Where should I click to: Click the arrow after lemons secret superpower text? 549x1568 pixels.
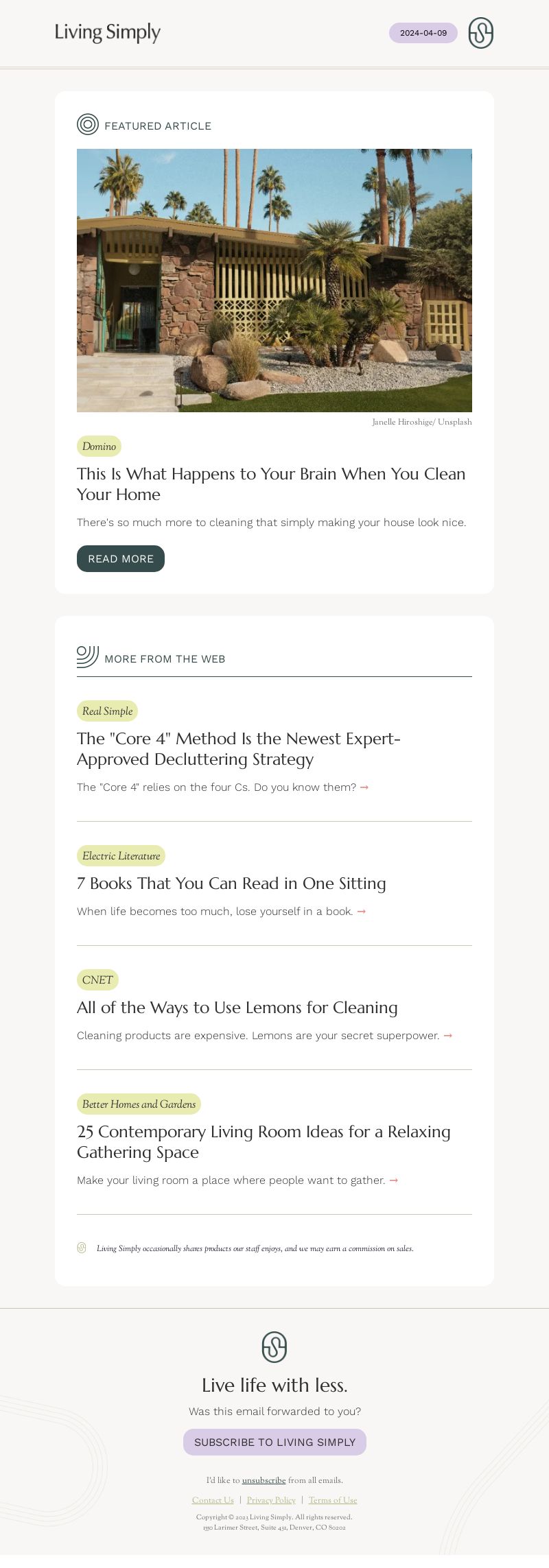(448, 1036)
